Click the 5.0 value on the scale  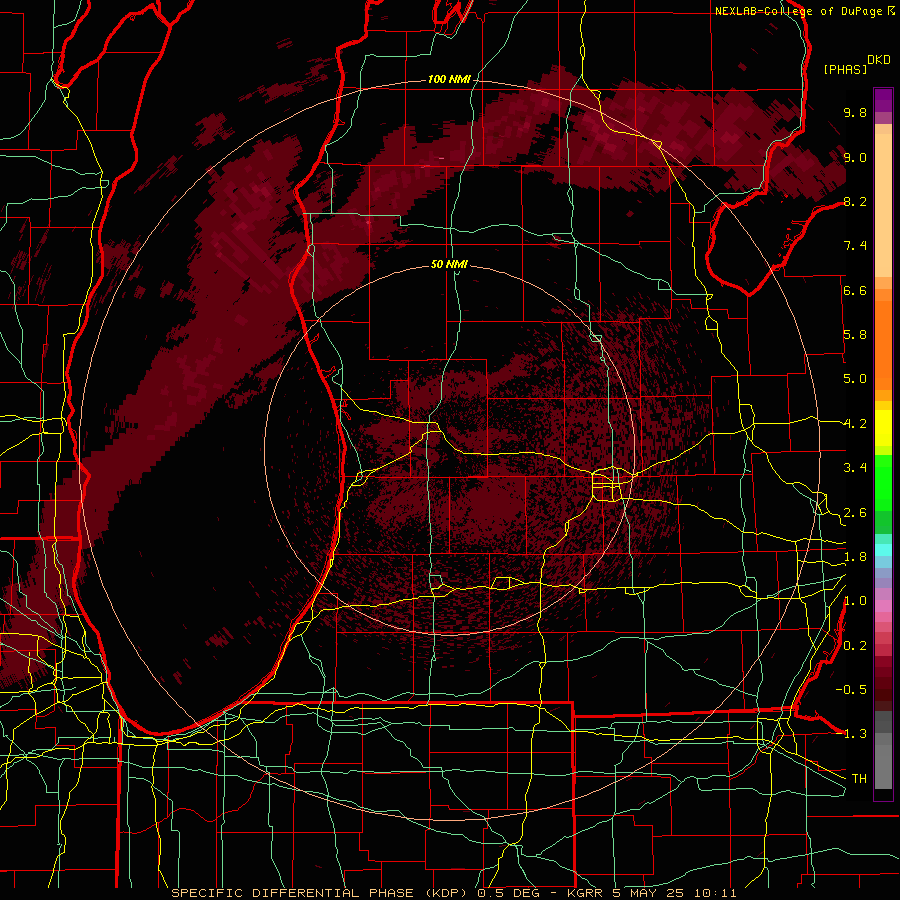click(x=855, y=379)
